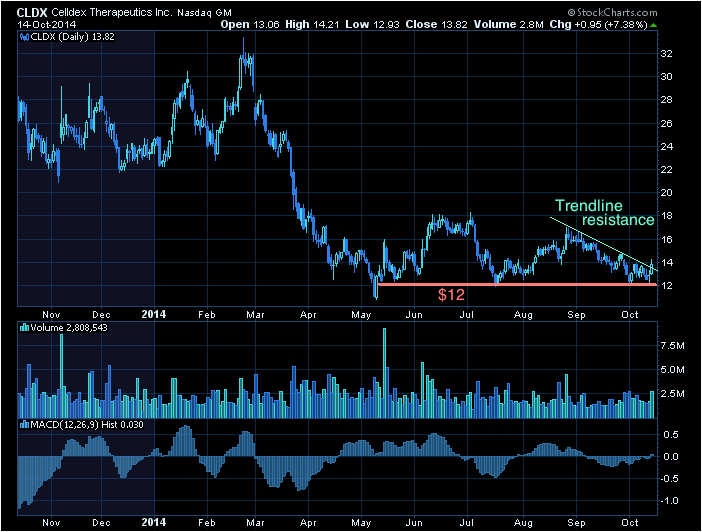Click the 16 price axis label

tap(667, 239)
